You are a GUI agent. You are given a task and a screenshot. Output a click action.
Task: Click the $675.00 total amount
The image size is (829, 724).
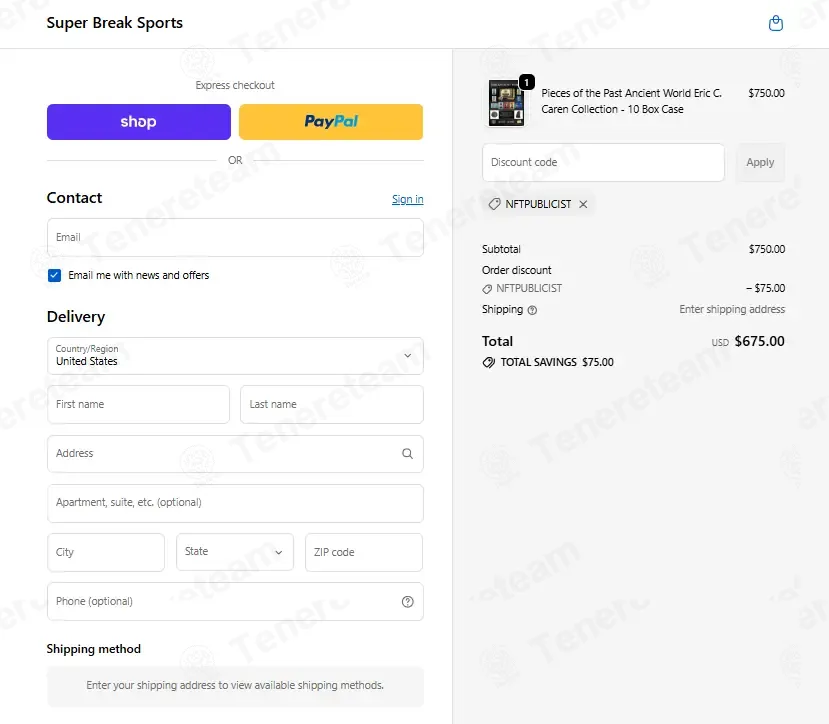759,342
